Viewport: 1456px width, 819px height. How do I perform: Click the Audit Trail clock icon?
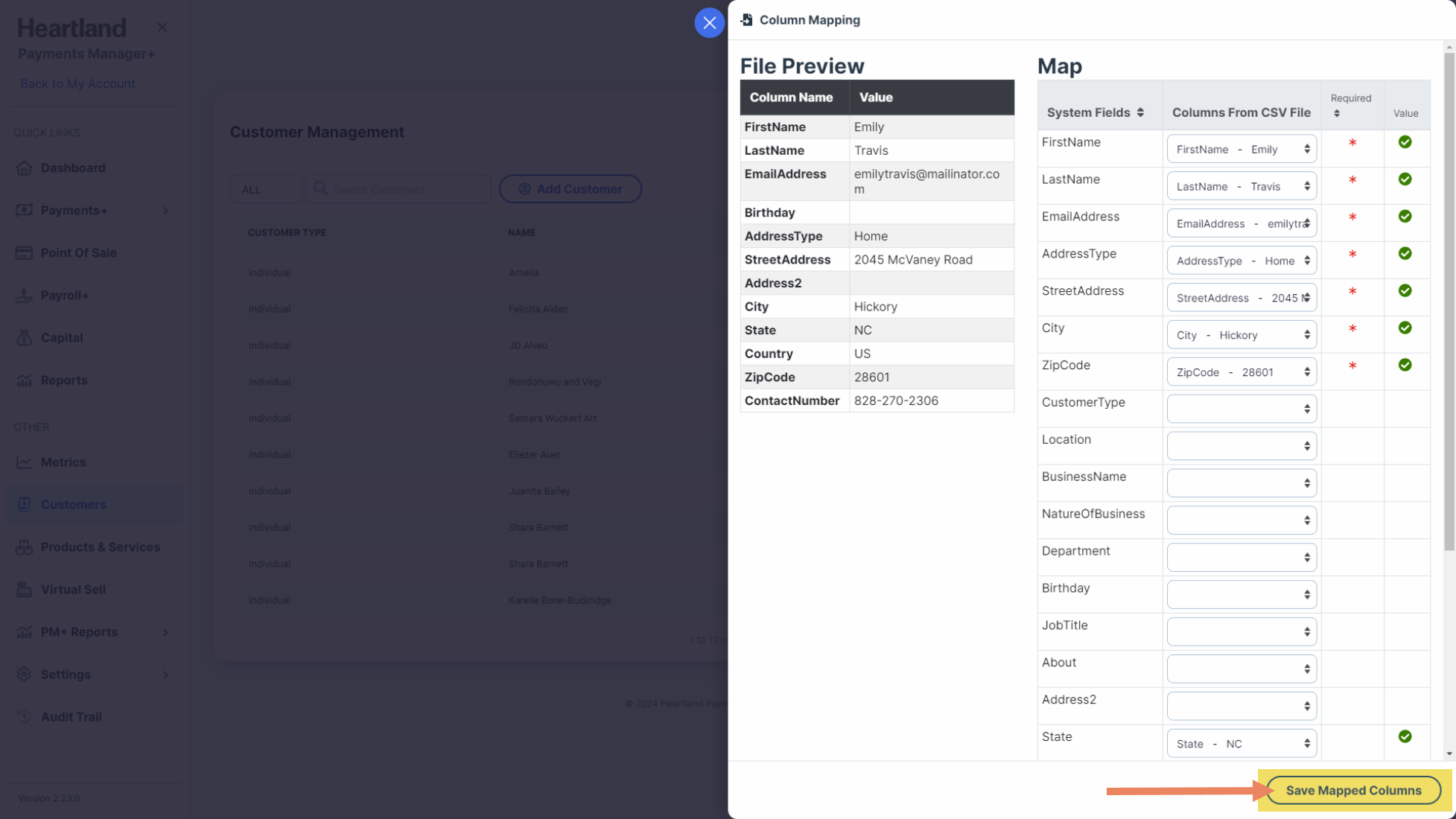[24, 717]
